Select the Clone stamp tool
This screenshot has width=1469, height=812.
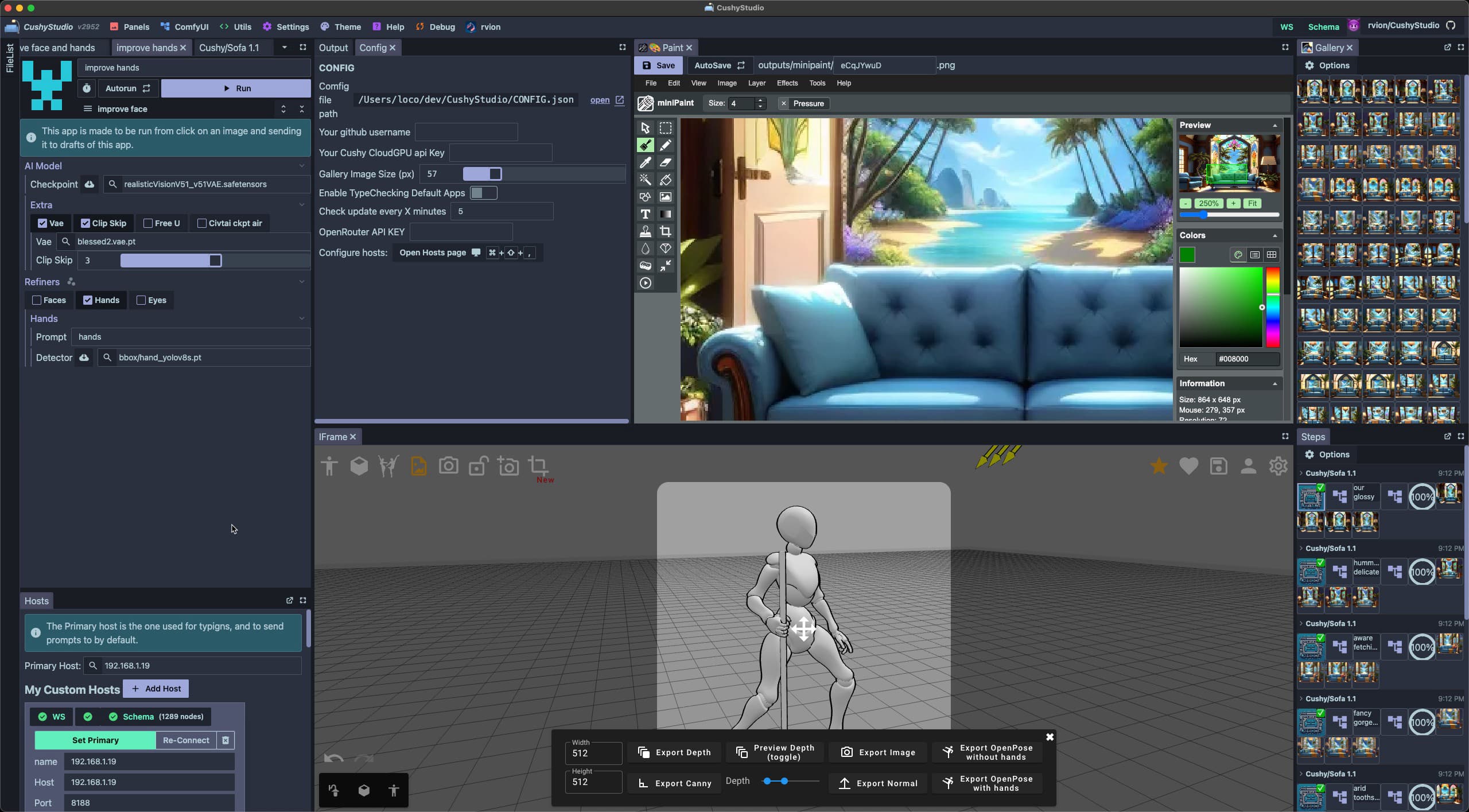645,231
